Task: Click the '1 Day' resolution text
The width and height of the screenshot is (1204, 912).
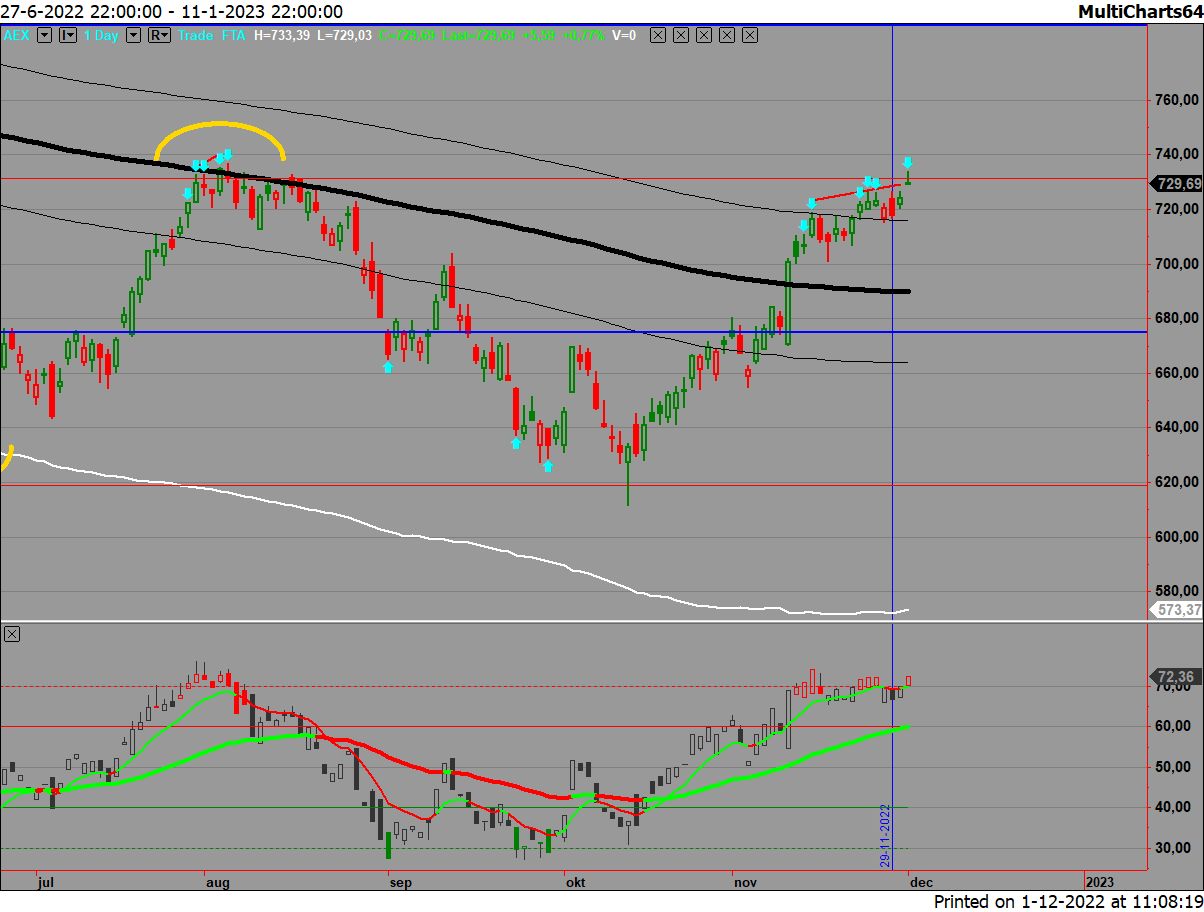Action: (x=103, y=36)
